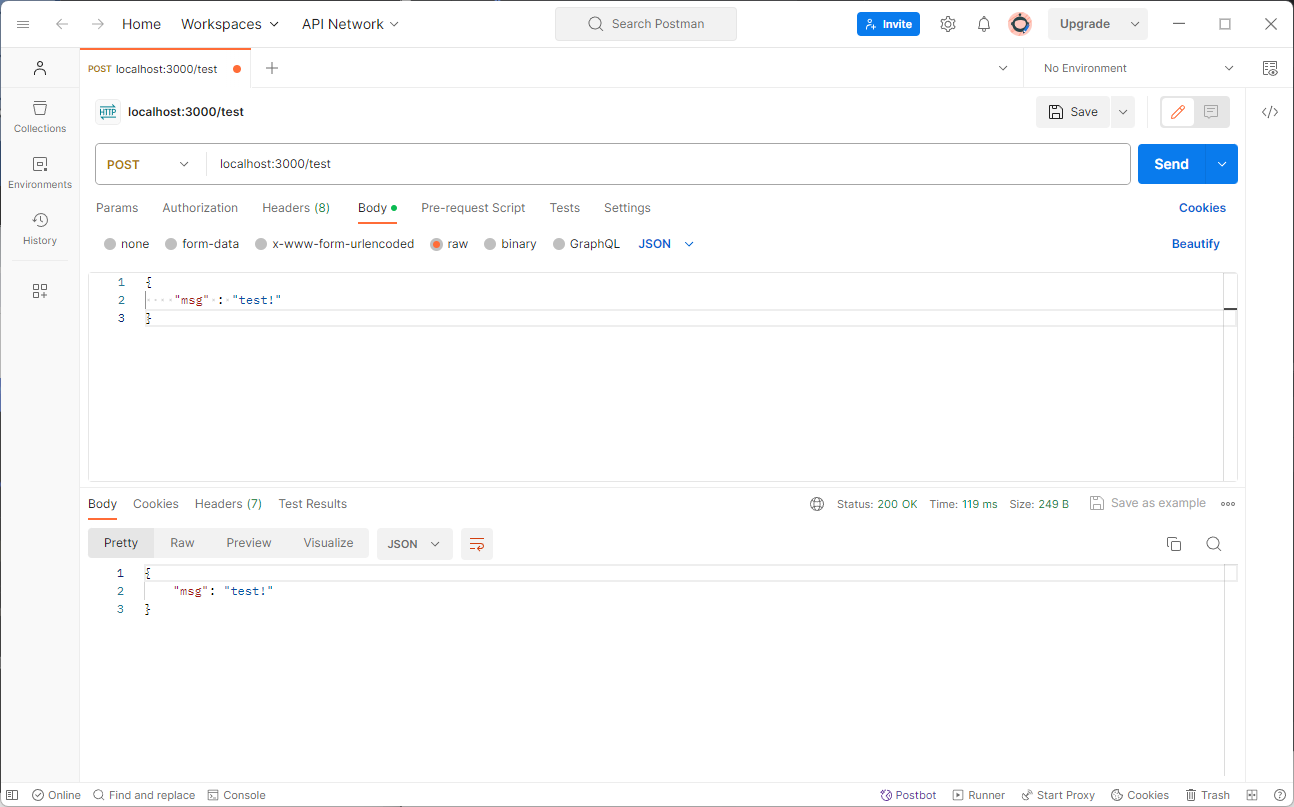Open the user avatar menu
This screenshot has width=1294, height=807.
(1020, 24)
